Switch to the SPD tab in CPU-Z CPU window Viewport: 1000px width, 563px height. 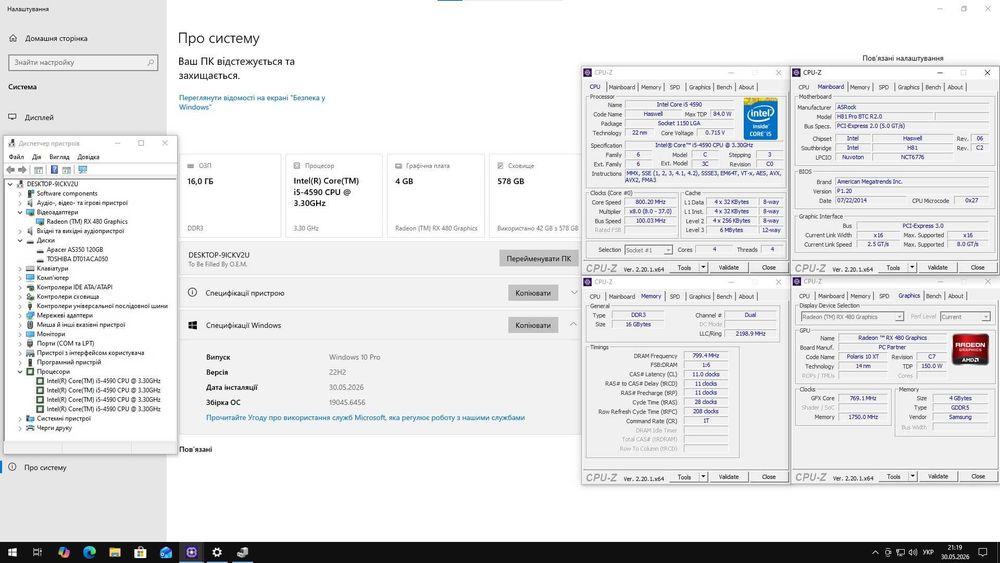tap(675, 87)
